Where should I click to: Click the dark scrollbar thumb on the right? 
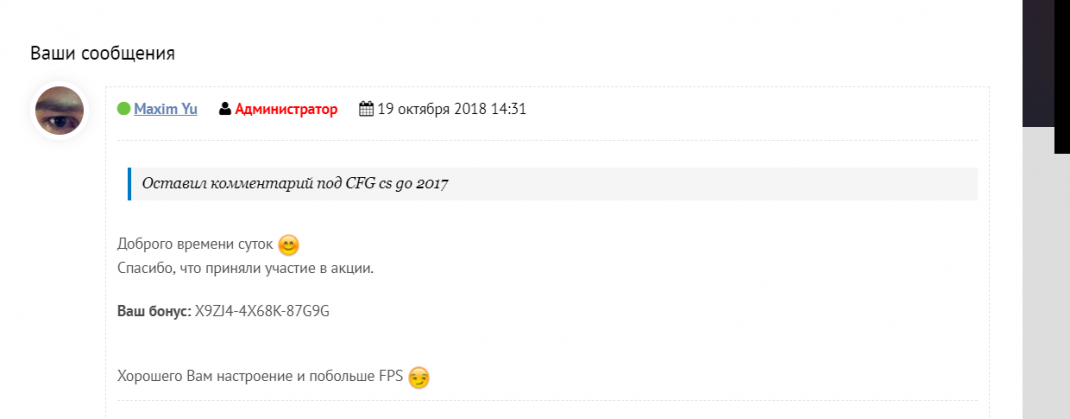1046,63
